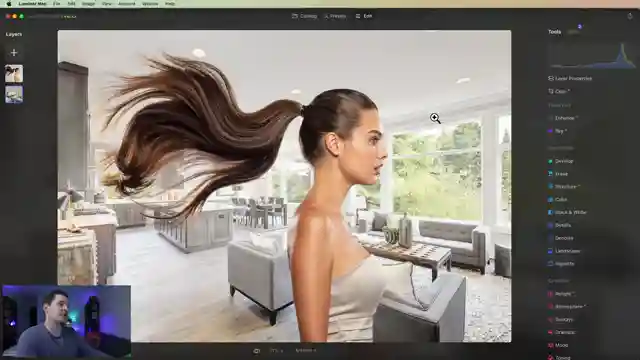
Task: Open the Relight AI tool
Action: click(x=562, y=294)
